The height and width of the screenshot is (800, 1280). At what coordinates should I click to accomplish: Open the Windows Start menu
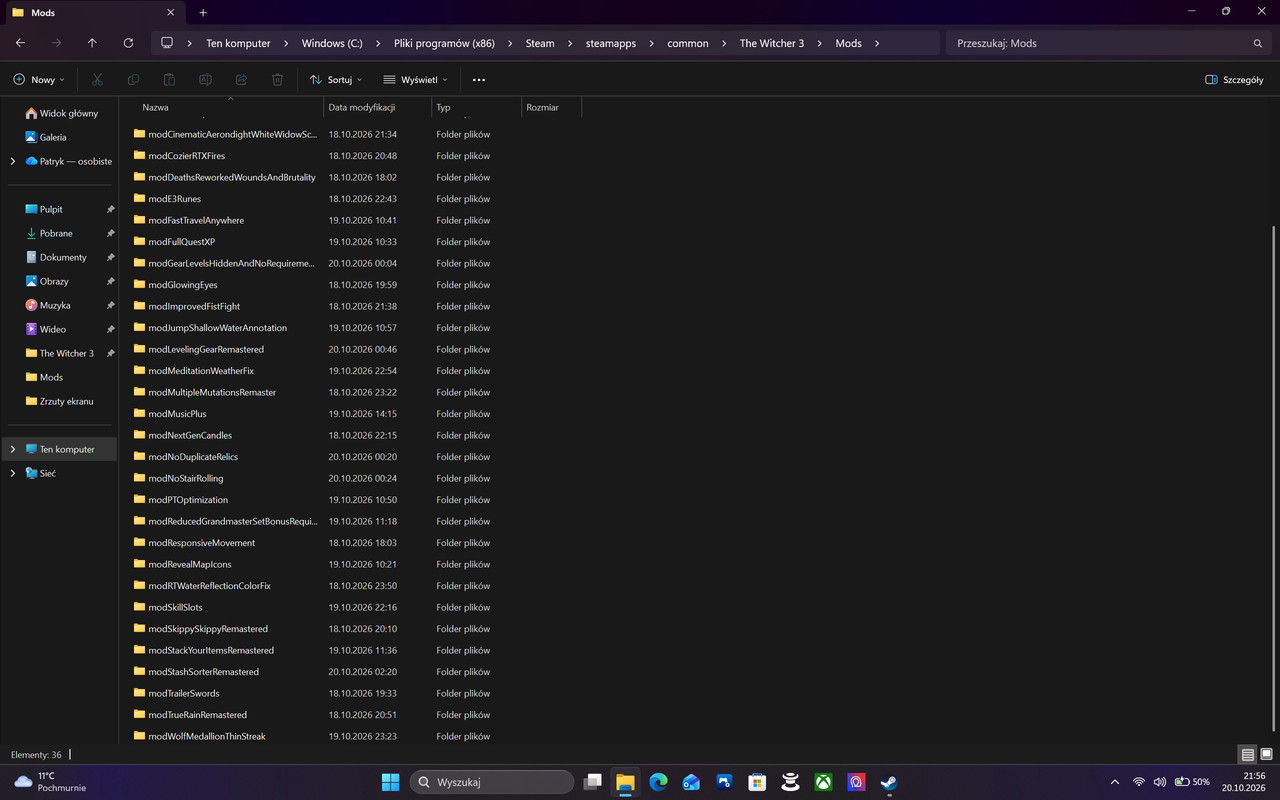tap(390, 782)
